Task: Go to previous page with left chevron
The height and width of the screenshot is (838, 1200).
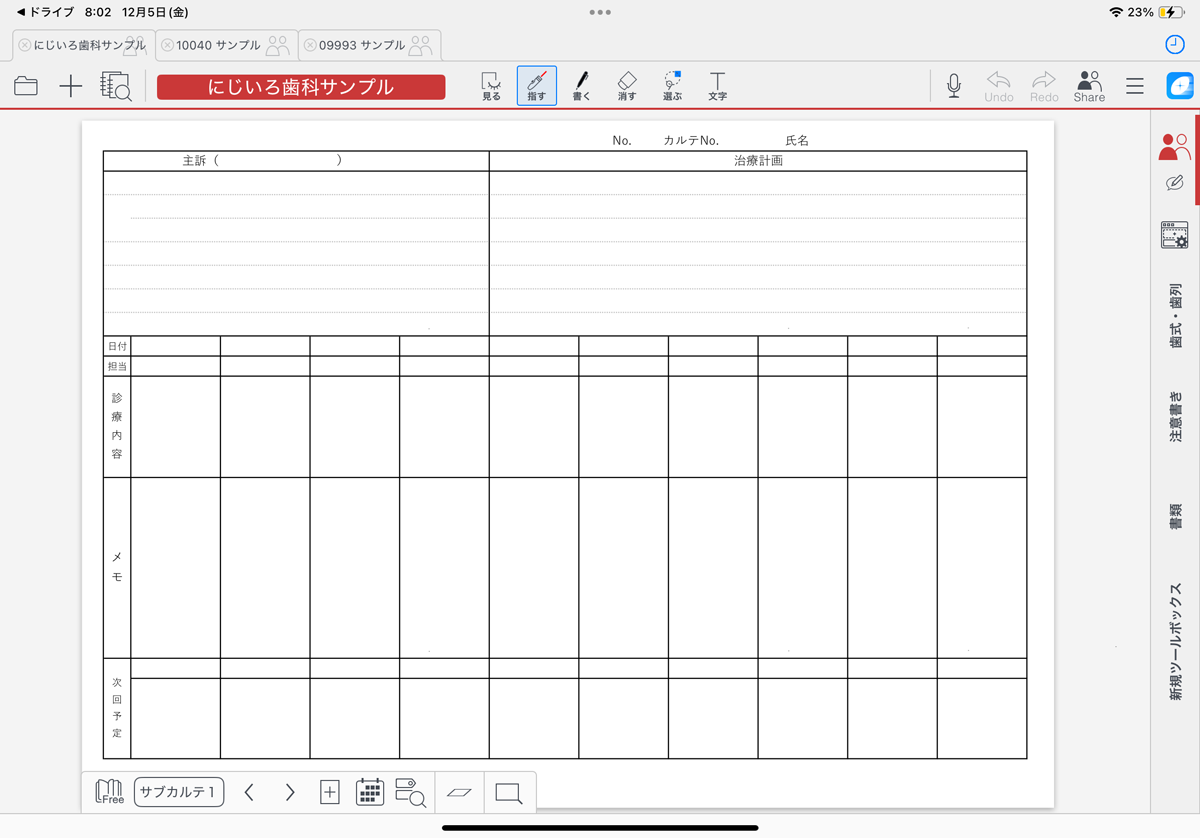Action: tap(249, 792)
